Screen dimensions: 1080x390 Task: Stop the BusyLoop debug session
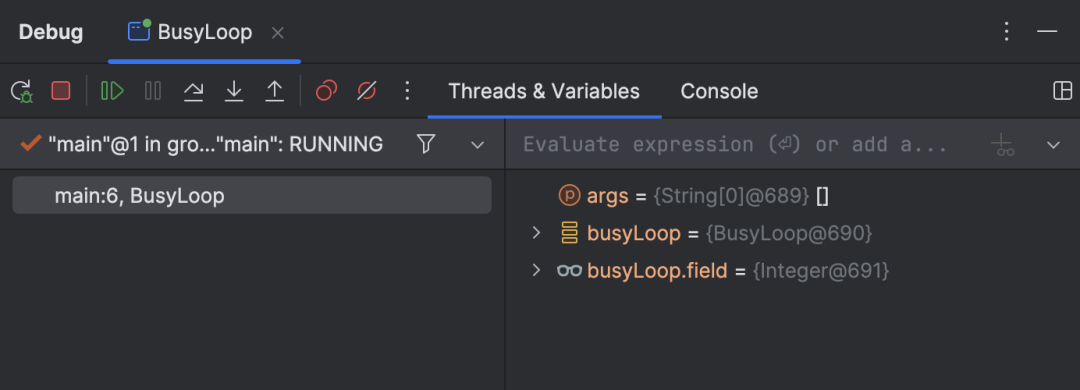(61, 91)
